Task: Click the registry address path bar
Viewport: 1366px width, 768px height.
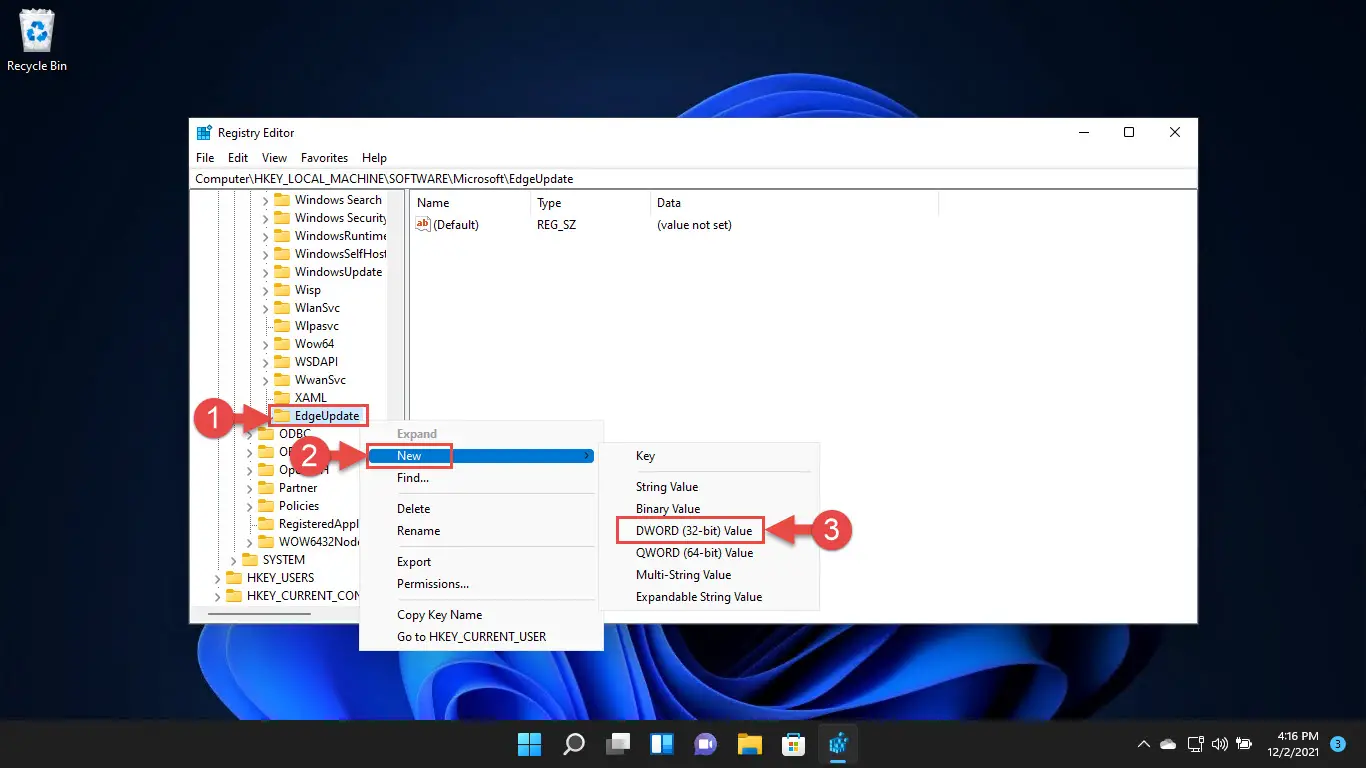Action: [x=693, y=179]
